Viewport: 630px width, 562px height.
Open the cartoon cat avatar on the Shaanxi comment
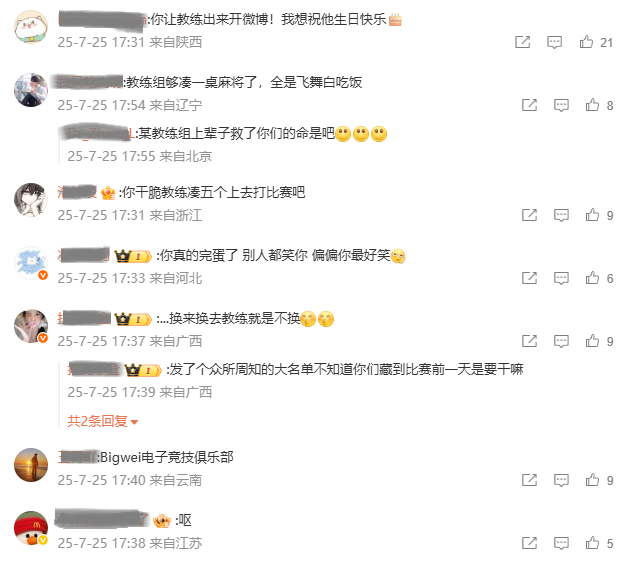tap(31, 27)
